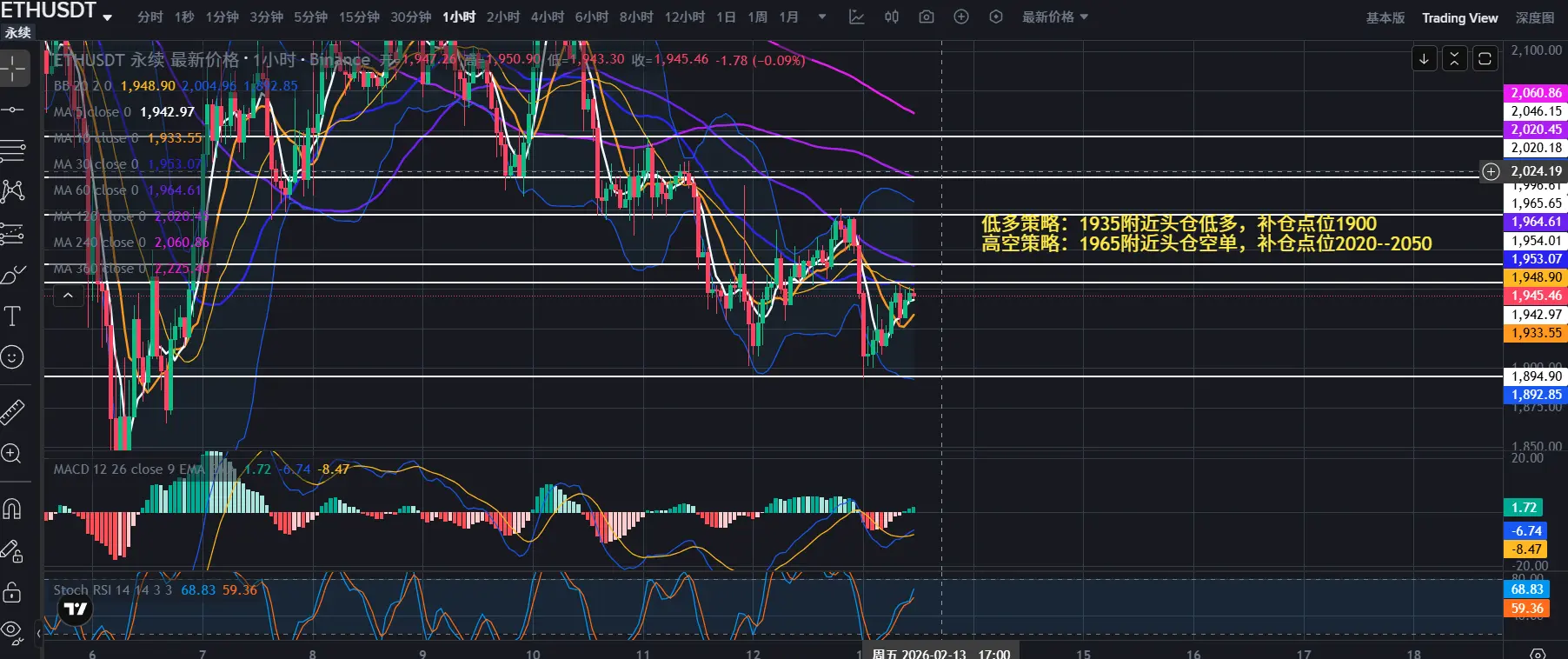Change candlestick chart type
This screenshot has width=1568, height=659.
point(892,17)
